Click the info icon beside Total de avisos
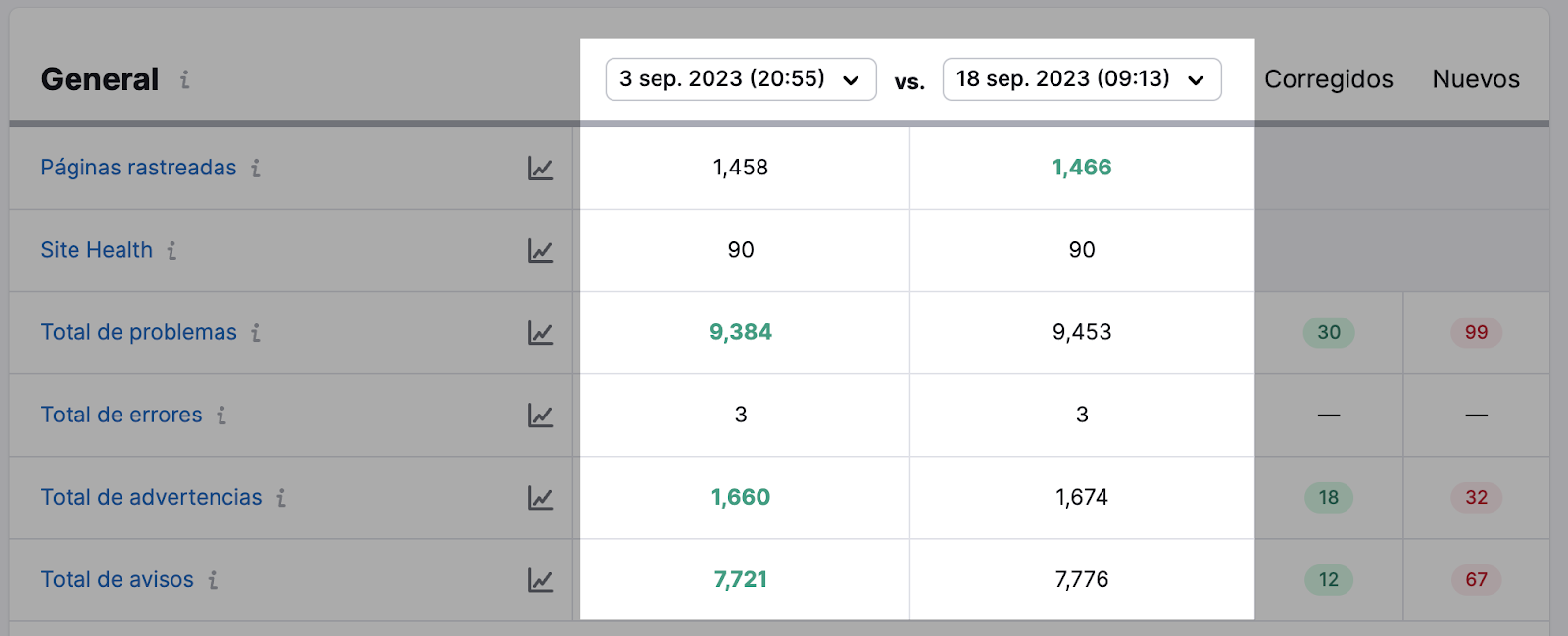1568x636 pixels. tap(214, 580)
